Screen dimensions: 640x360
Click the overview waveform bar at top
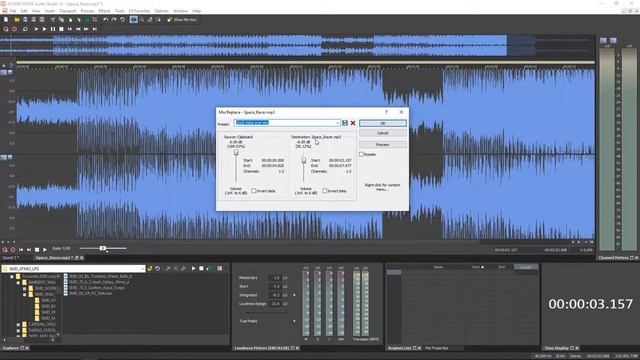point(297,45)
